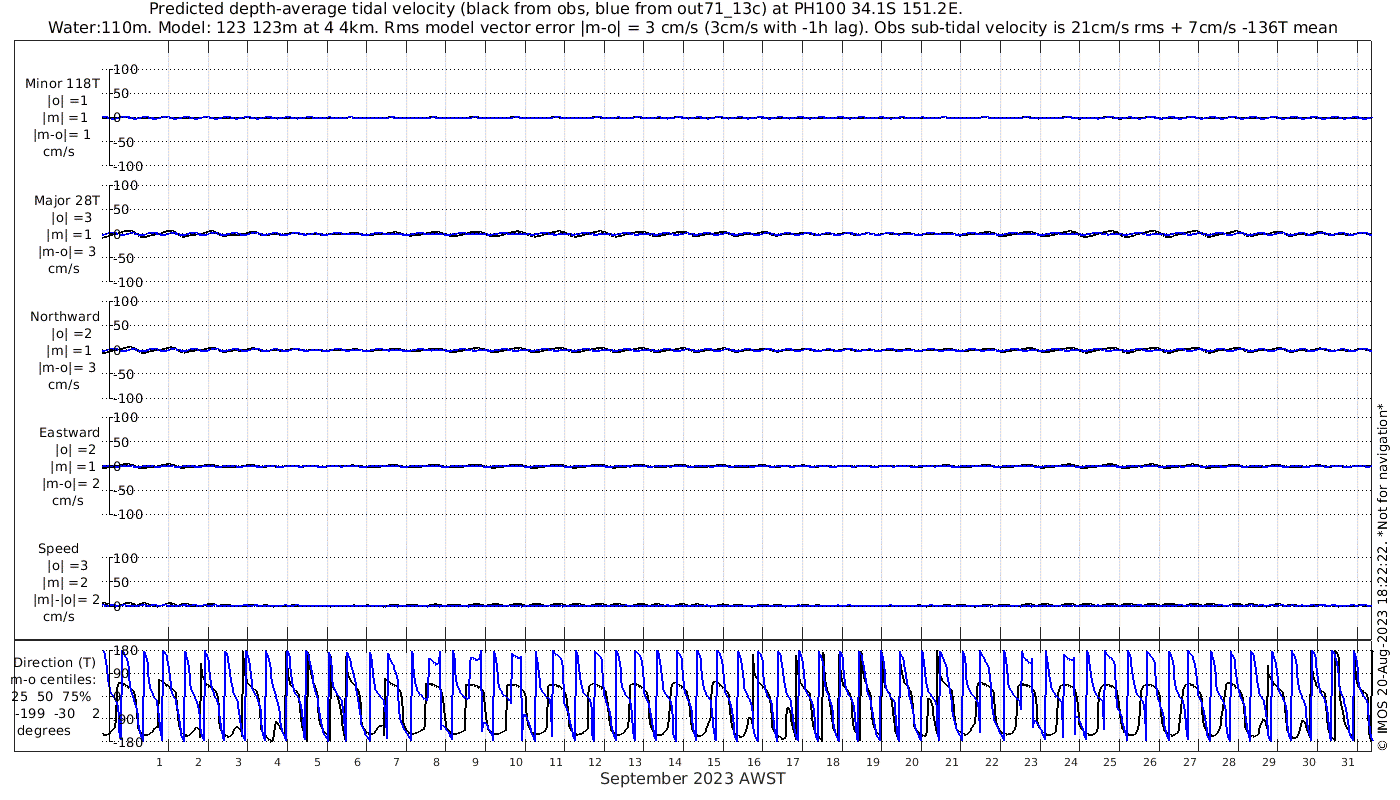This screenshot has width=1400, height=800.
Task: Click day '29' on the date axis
Action: click(x=1269, y=762)
